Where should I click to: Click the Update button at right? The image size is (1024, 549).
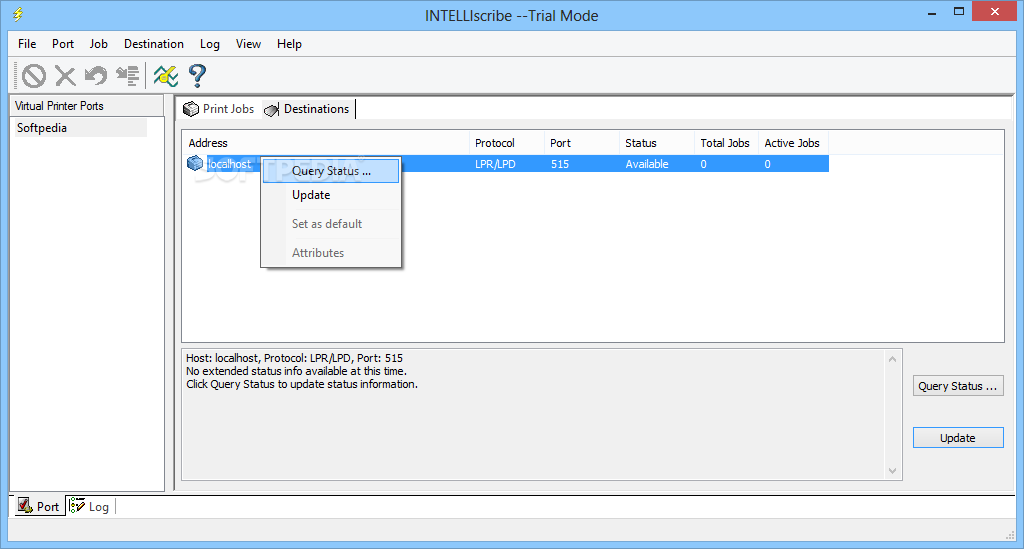(958, 438)
